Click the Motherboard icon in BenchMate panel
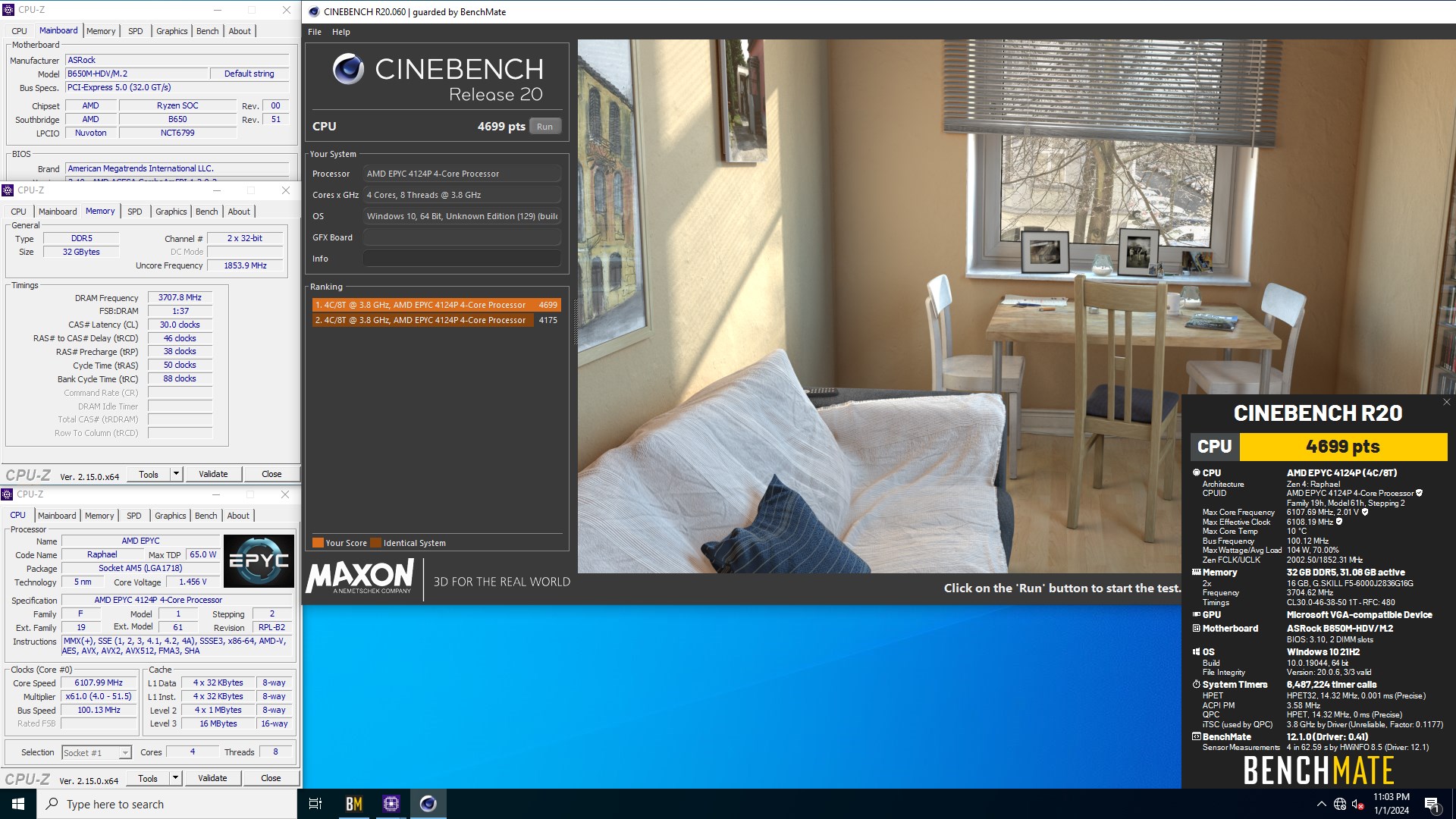 pos(1197,629)
